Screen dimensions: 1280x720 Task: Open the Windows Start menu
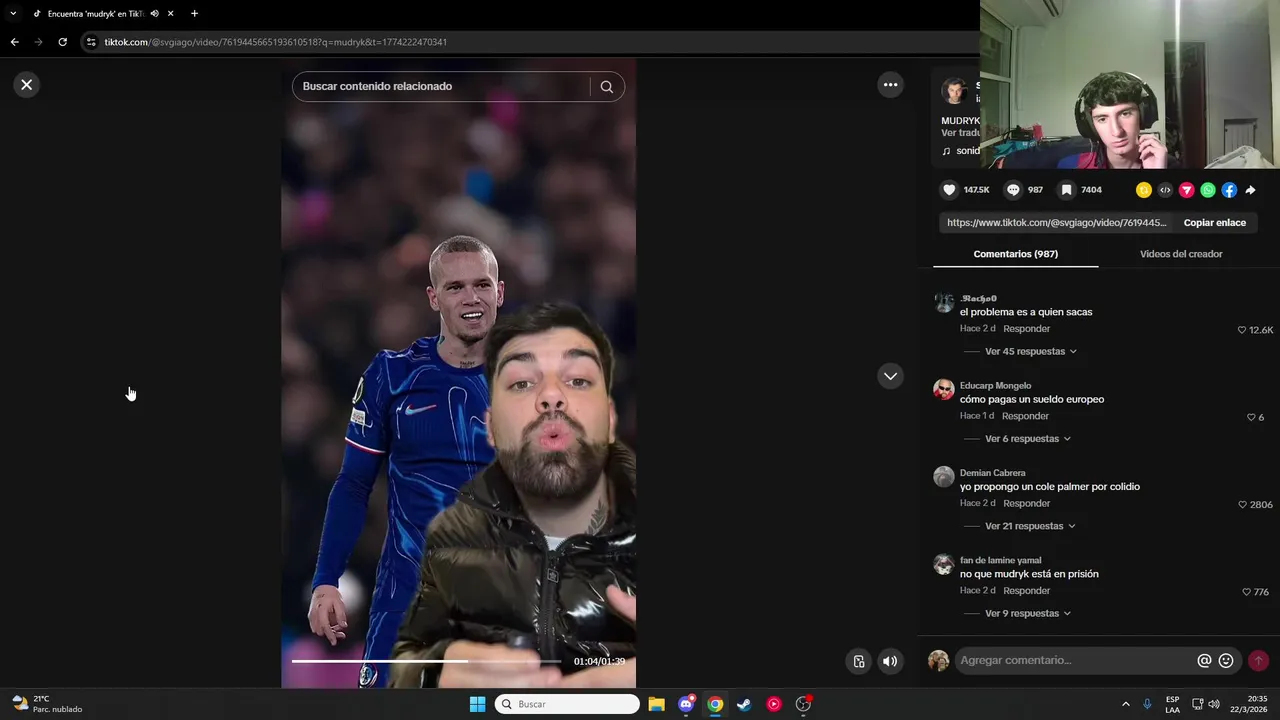[477, 704]
